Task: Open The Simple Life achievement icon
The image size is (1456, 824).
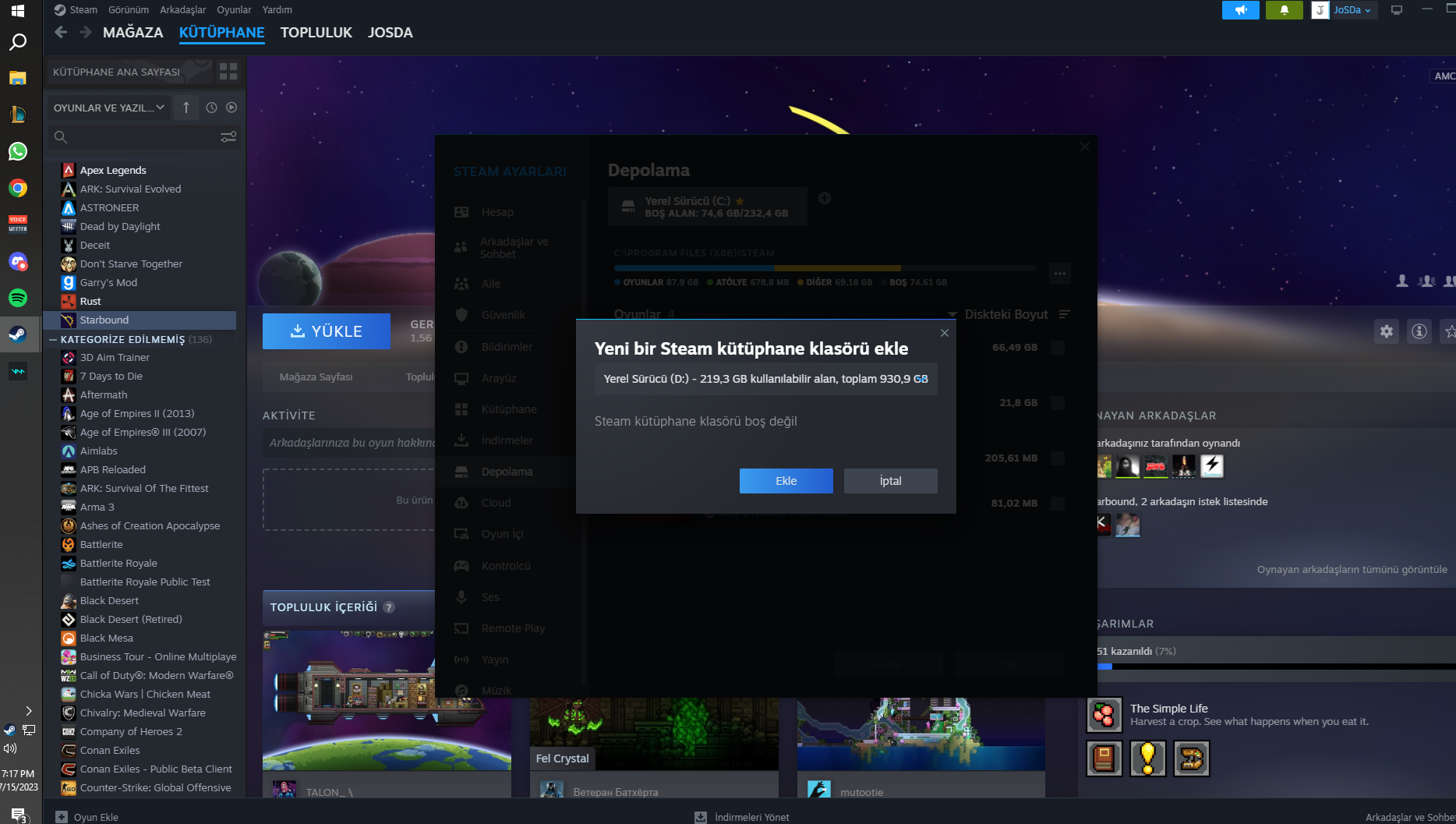Action: (1104, 715)
